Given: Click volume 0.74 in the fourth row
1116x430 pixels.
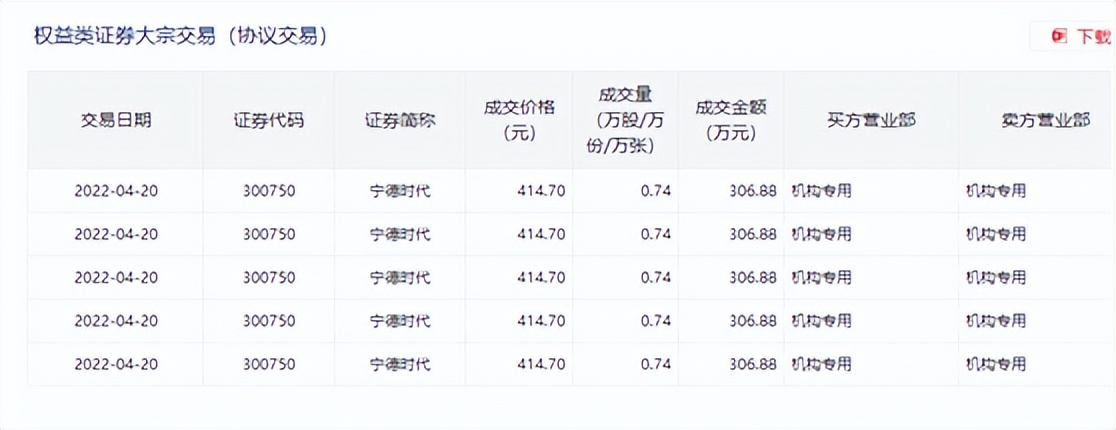Looking at the screenshot, I should (x=655, y=321).
